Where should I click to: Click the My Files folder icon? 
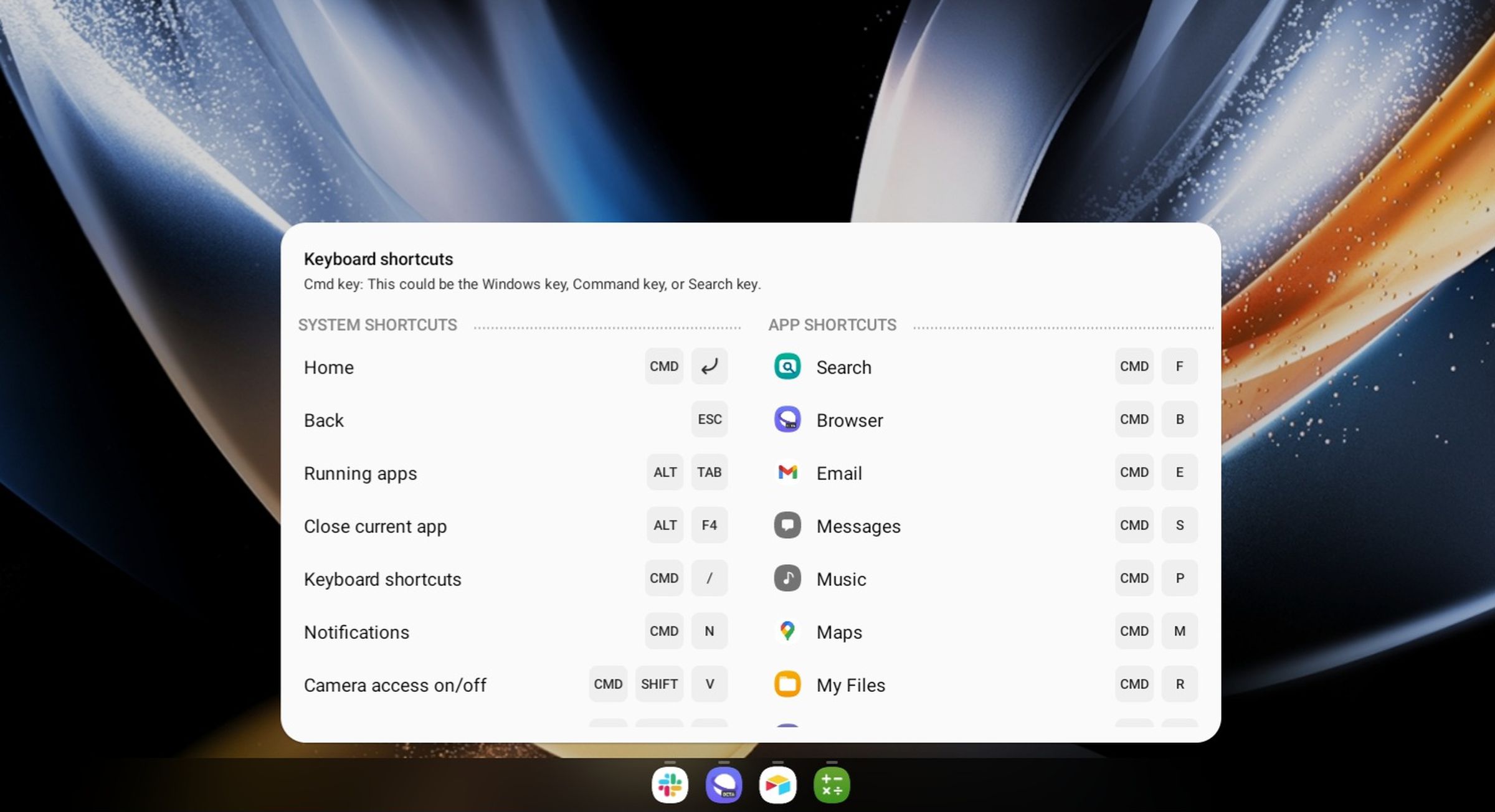[787, 684]
